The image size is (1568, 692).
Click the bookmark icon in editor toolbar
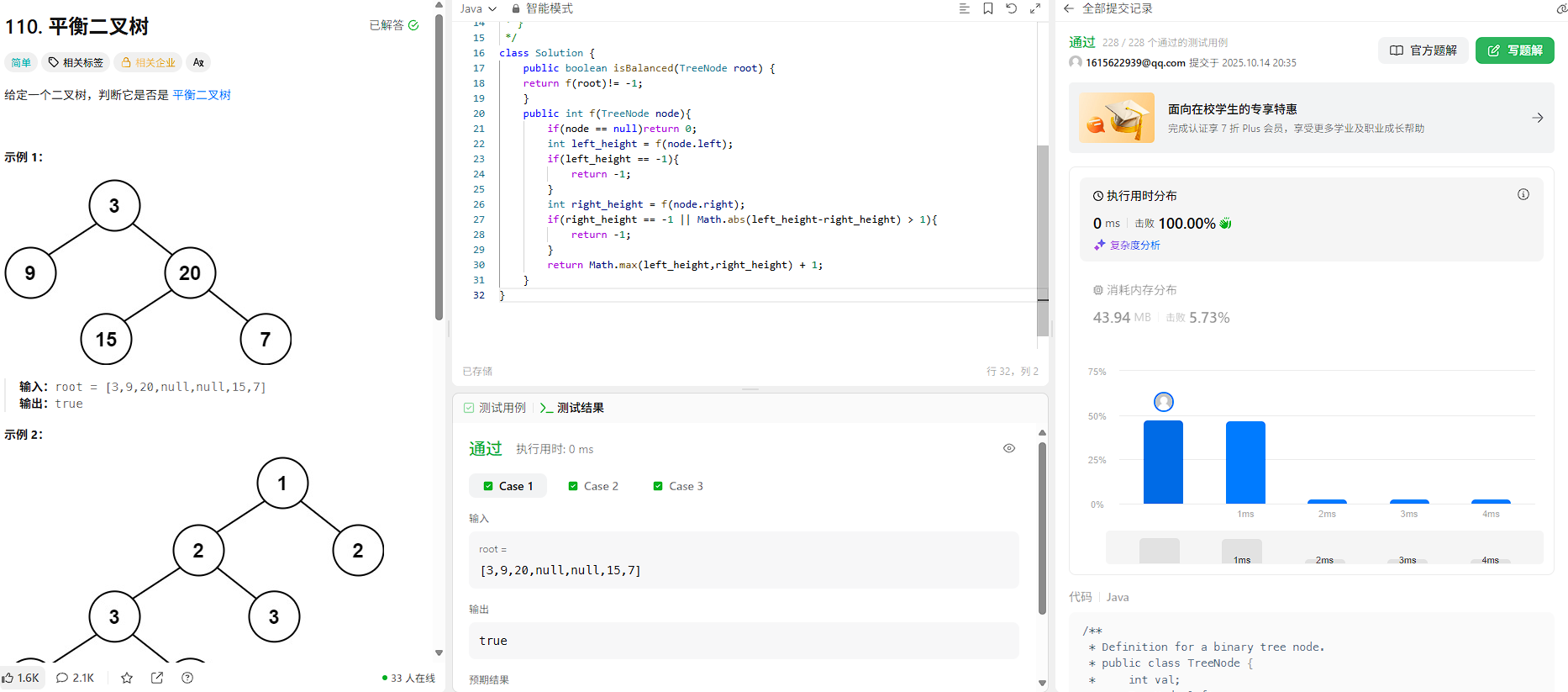(x=988, y=8)
